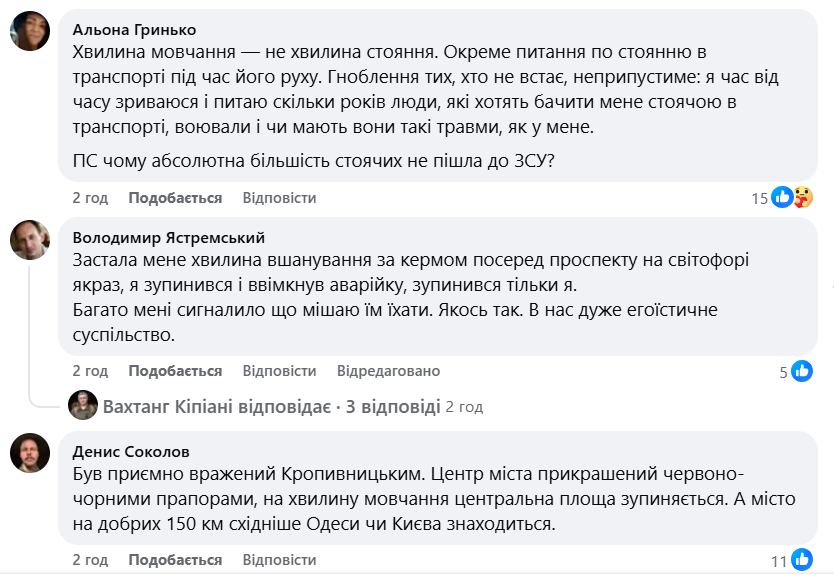The image size is (834, 578).
Task: Open like reaction on Ястремський's comment
Action: pyautogui.click(x=801, y=372)
